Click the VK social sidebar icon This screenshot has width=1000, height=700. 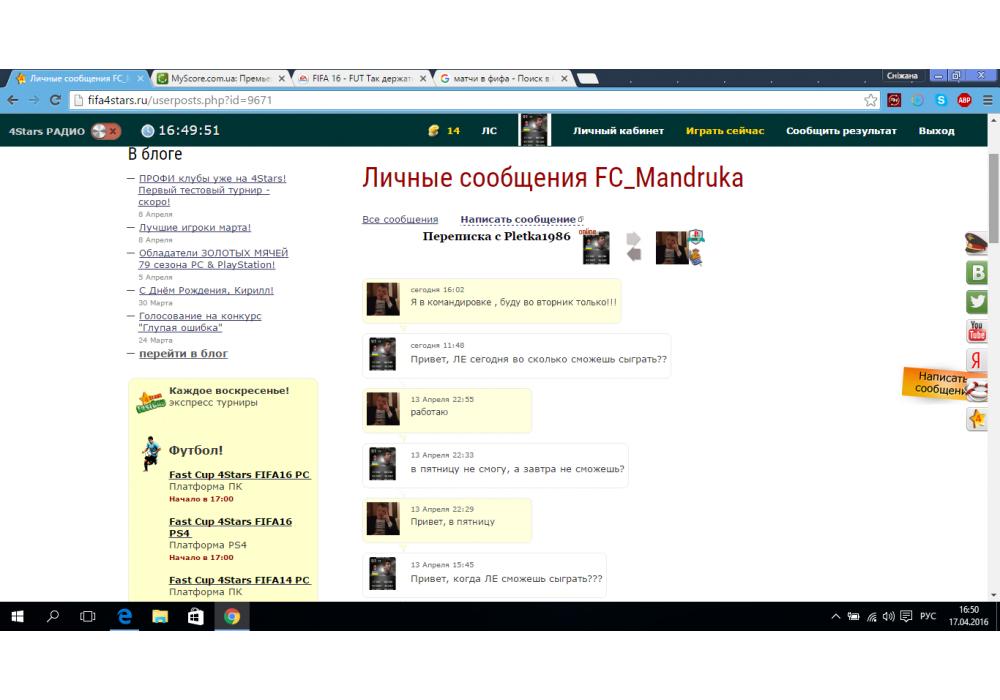(x=977, y=273)
